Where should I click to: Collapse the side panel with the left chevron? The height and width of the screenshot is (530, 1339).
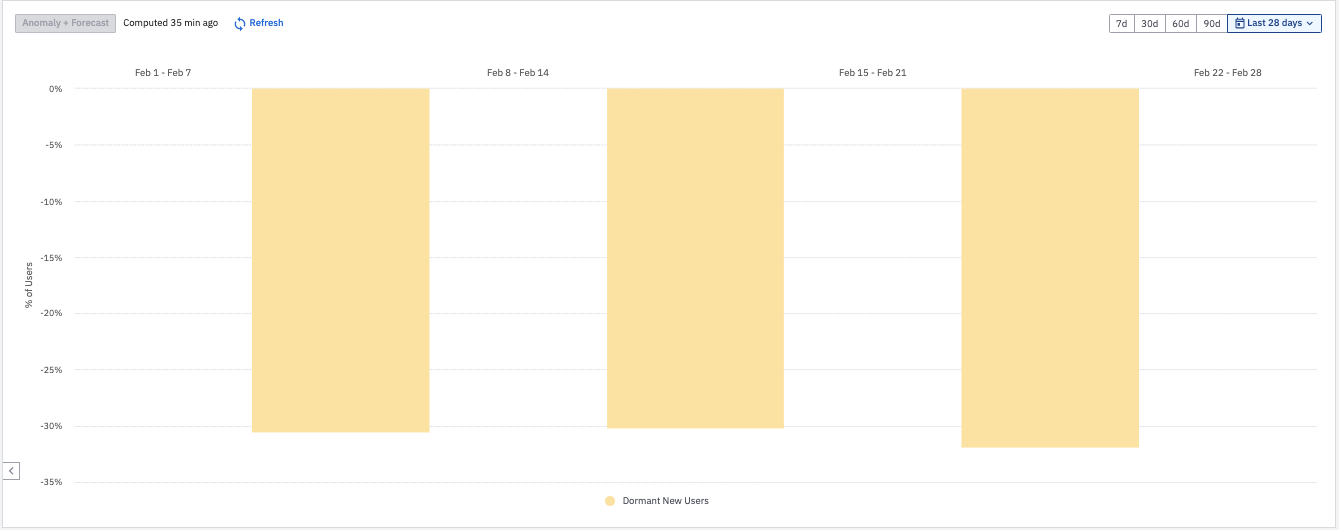click(x=11, y=470)
